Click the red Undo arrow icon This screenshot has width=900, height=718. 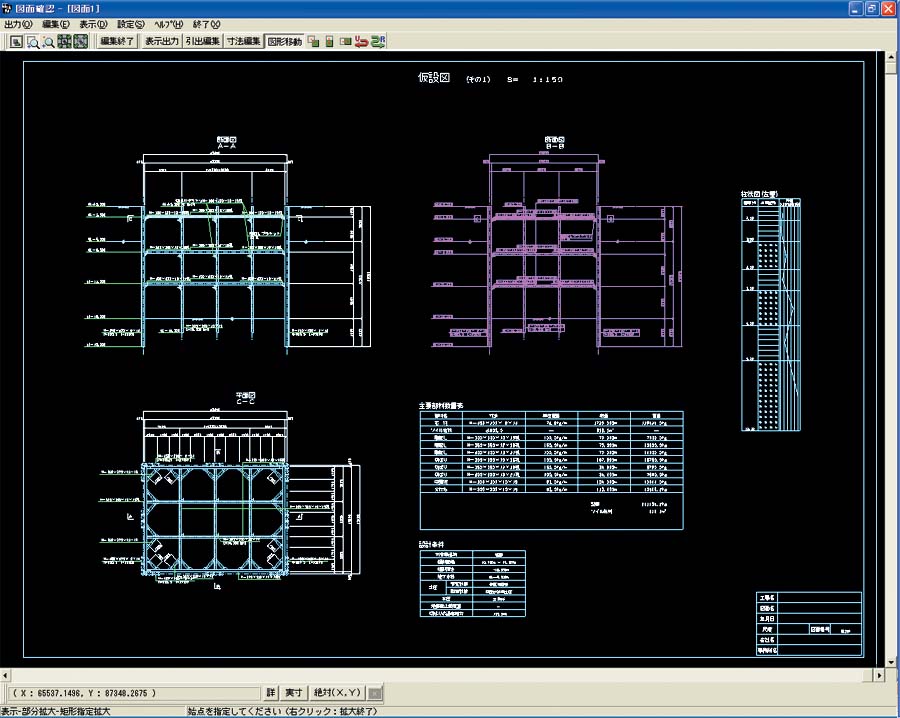point(361,41)
